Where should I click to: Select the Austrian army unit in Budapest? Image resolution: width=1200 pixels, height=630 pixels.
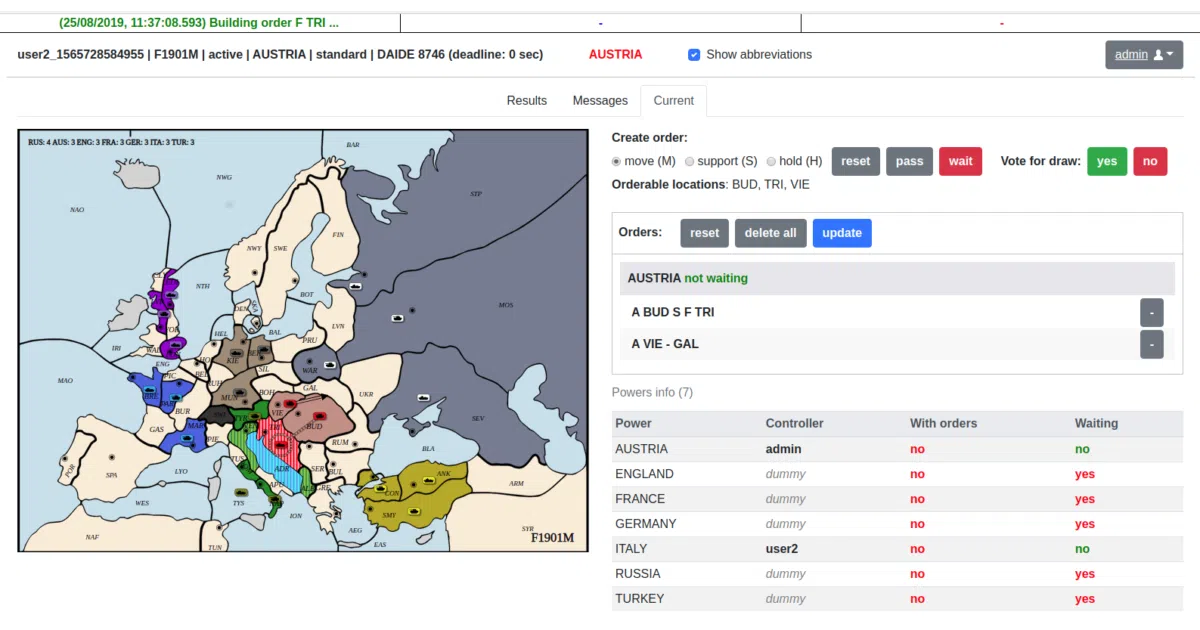coord(320,416)
